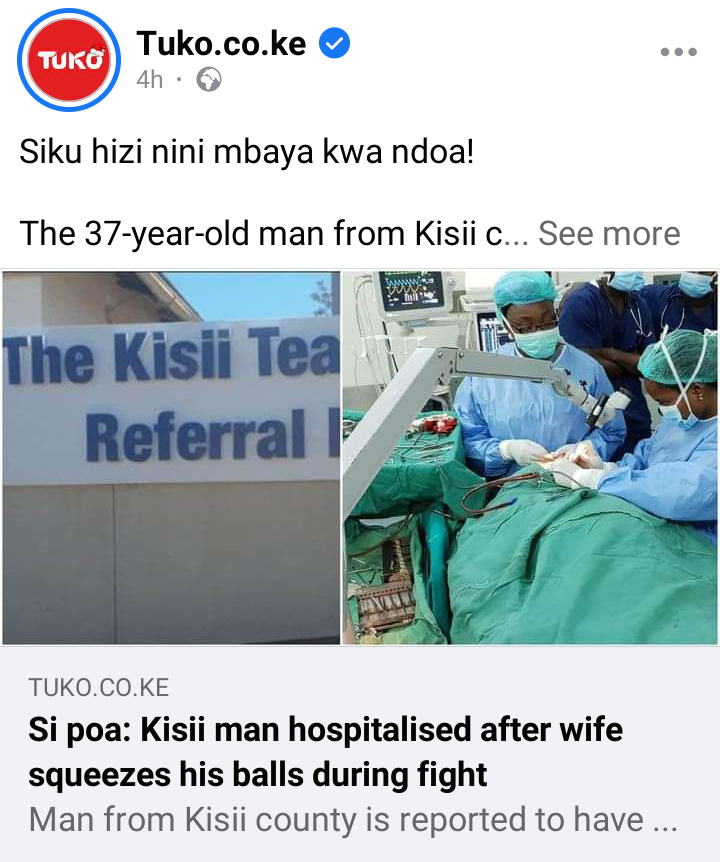The image size is (720, 862).
Task: Open the Kisii Teaching Referral hospital photo
Action: point(171,457)
